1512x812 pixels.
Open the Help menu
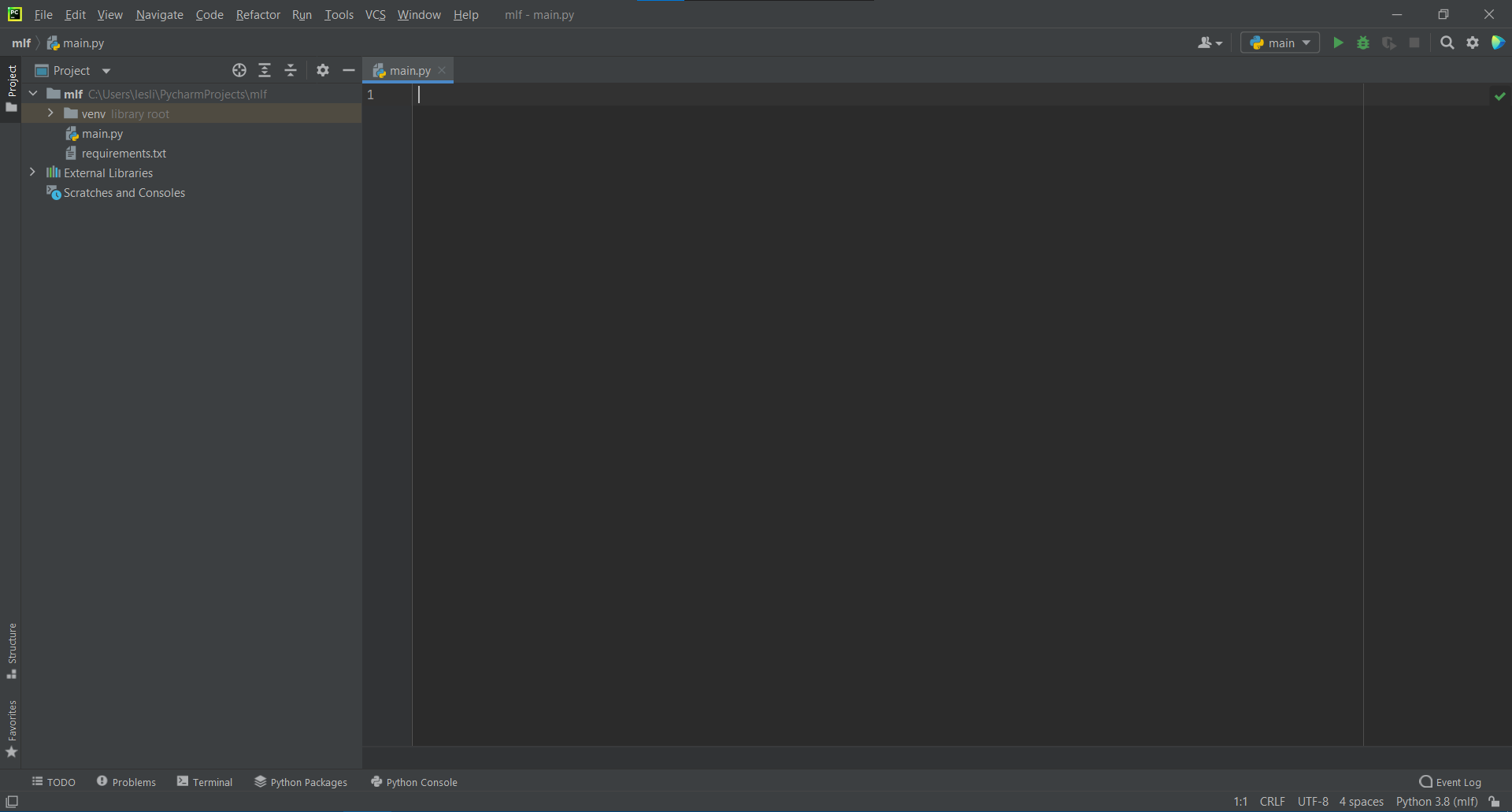tap(465, 15)
